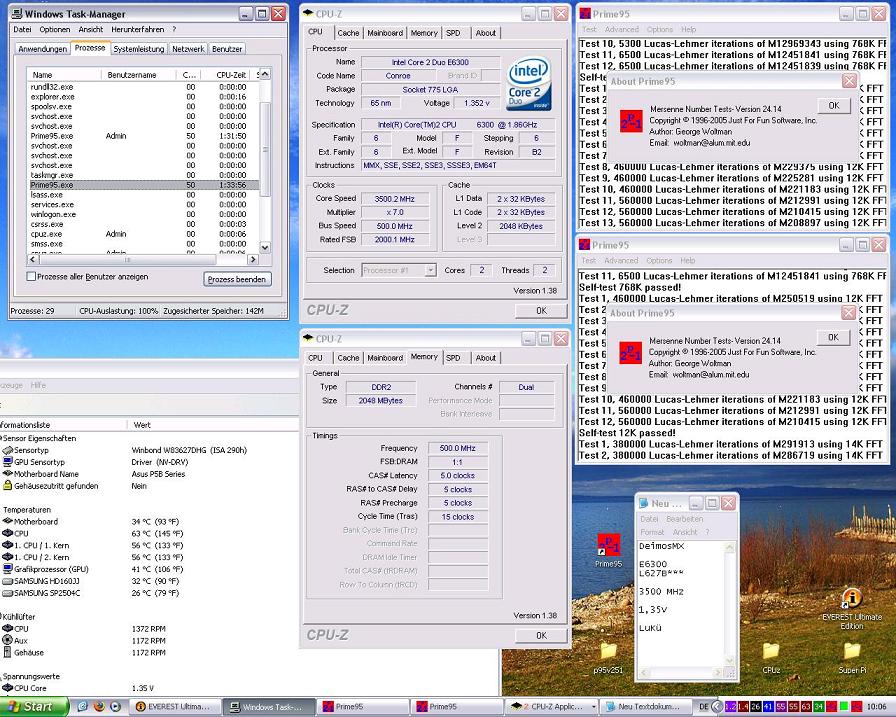Close the upper About Prime95 dialog
896x717 pixels.
[849, 81]
